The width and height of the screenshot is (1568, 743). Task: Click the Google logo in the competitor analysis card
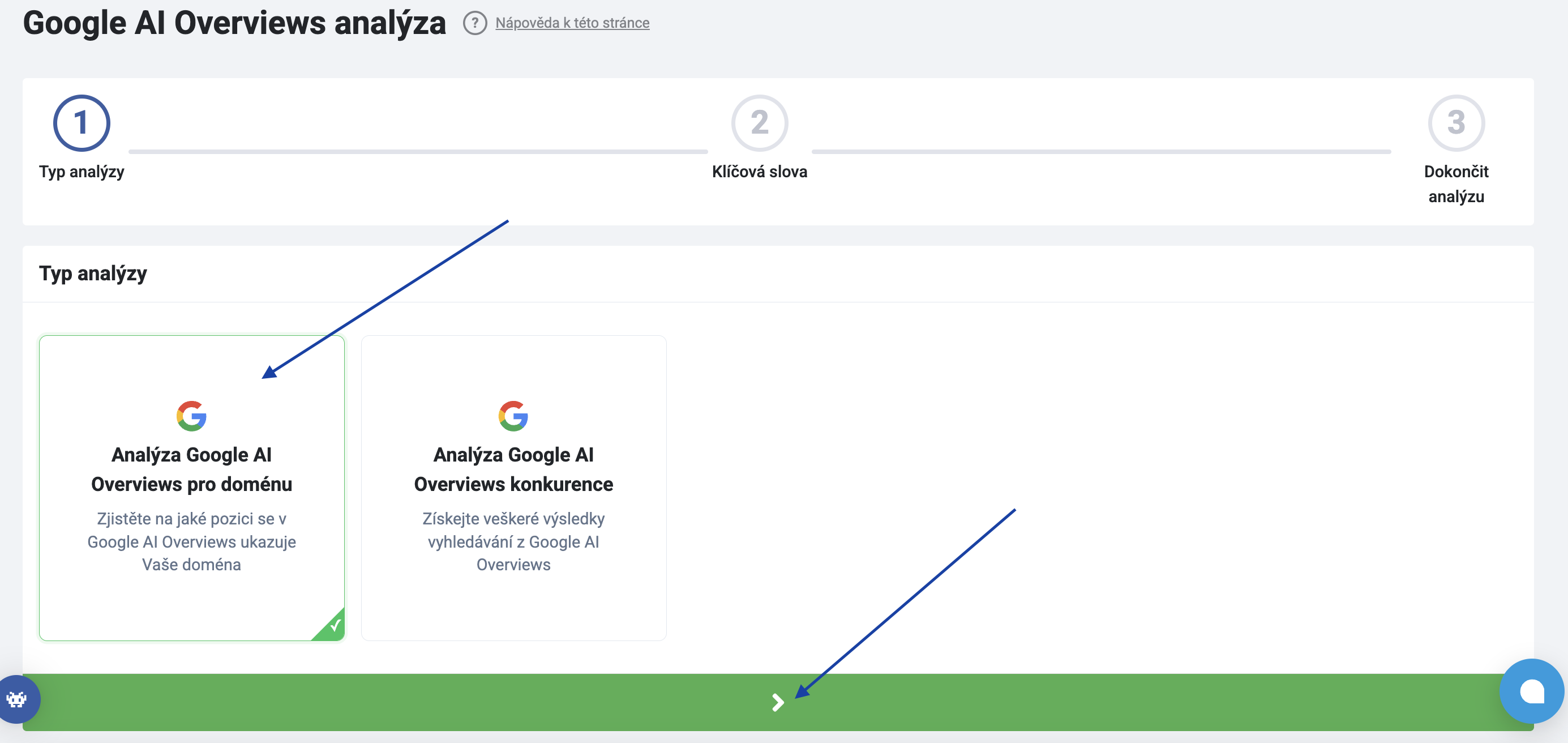513,416
